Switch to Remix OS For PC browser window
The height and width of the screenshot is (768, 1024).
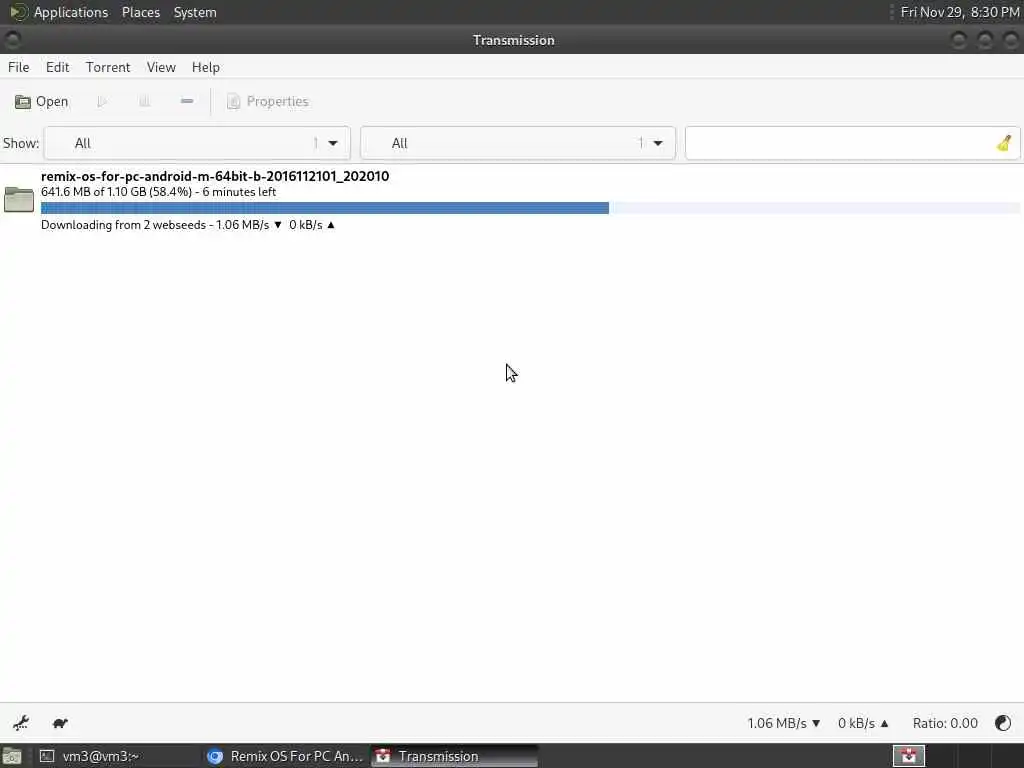tap(285, 756)
